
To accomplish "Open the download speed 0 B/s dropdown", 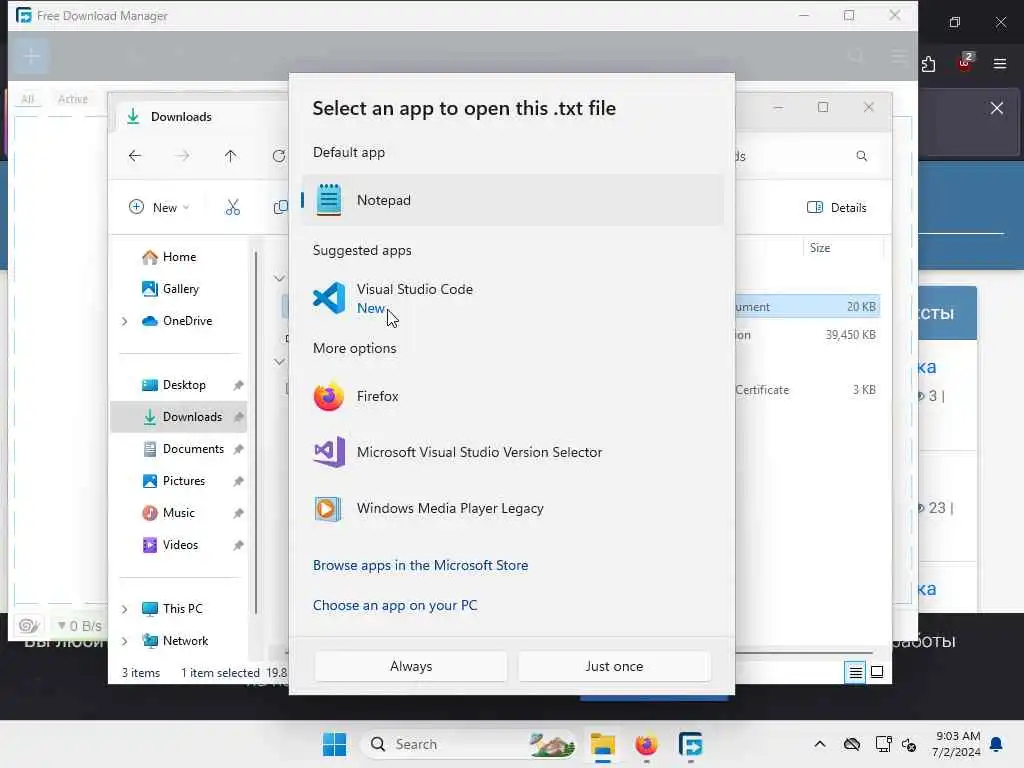I will click(x=80, y=626).
